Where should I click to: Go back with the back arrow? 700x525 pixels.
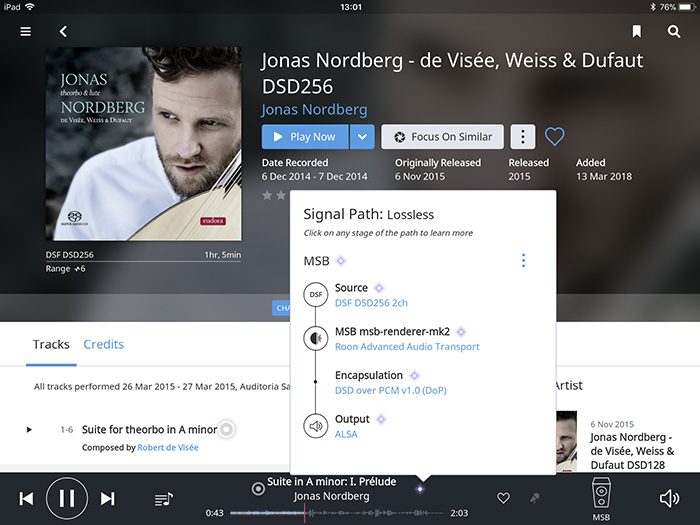point(63,31)
